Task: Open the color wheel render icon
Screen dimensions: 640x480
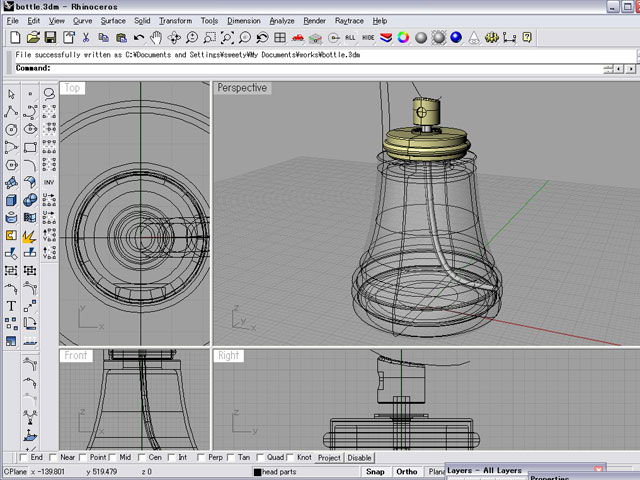Action: pyautogui.click(x=403, y=38)
